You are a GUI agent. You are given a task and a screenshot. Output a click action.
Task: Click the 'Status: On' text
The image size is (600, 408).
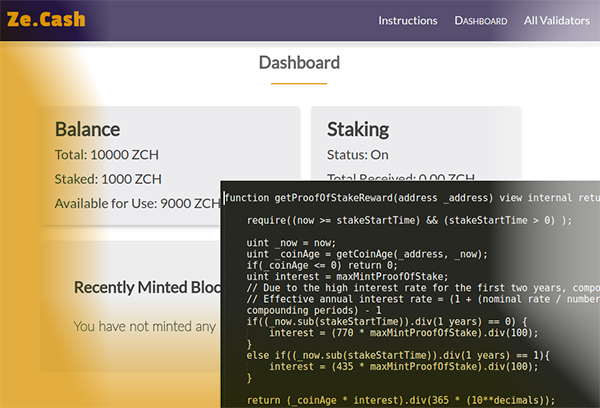pos(357,155)
